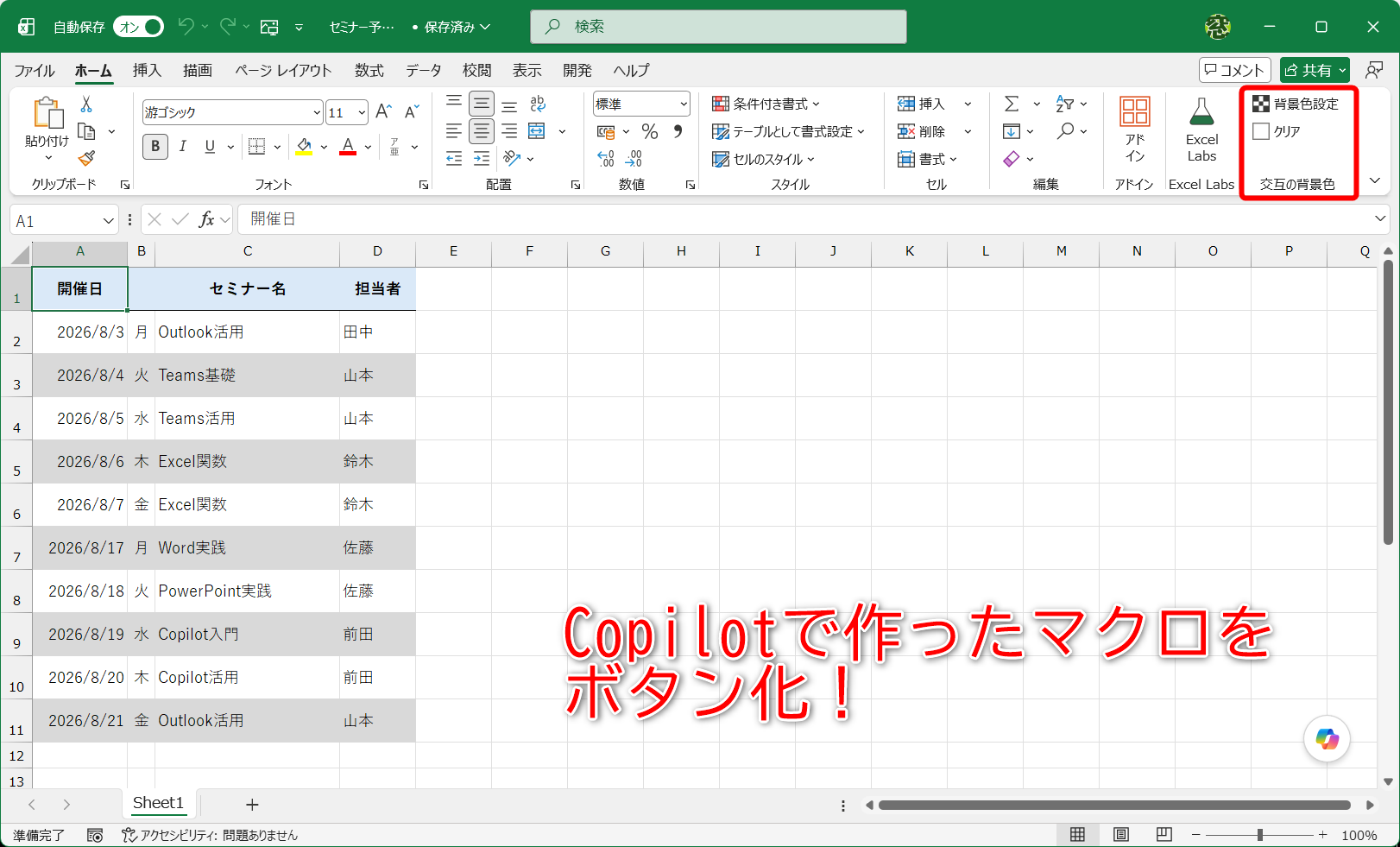Increase font size with the large A icon
This screenshot has width=1400, height=847.
click(384, 111)
